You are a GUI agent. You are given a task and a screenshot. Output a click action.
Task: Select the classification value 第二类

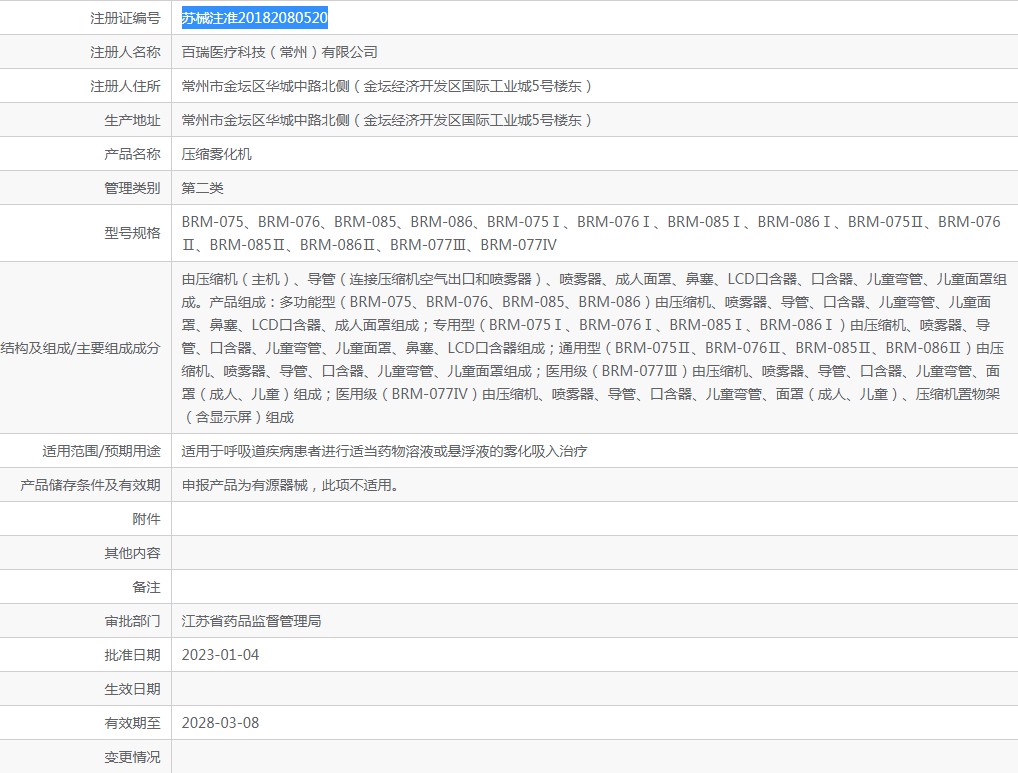pyautogui.click(x=201, y=187)
